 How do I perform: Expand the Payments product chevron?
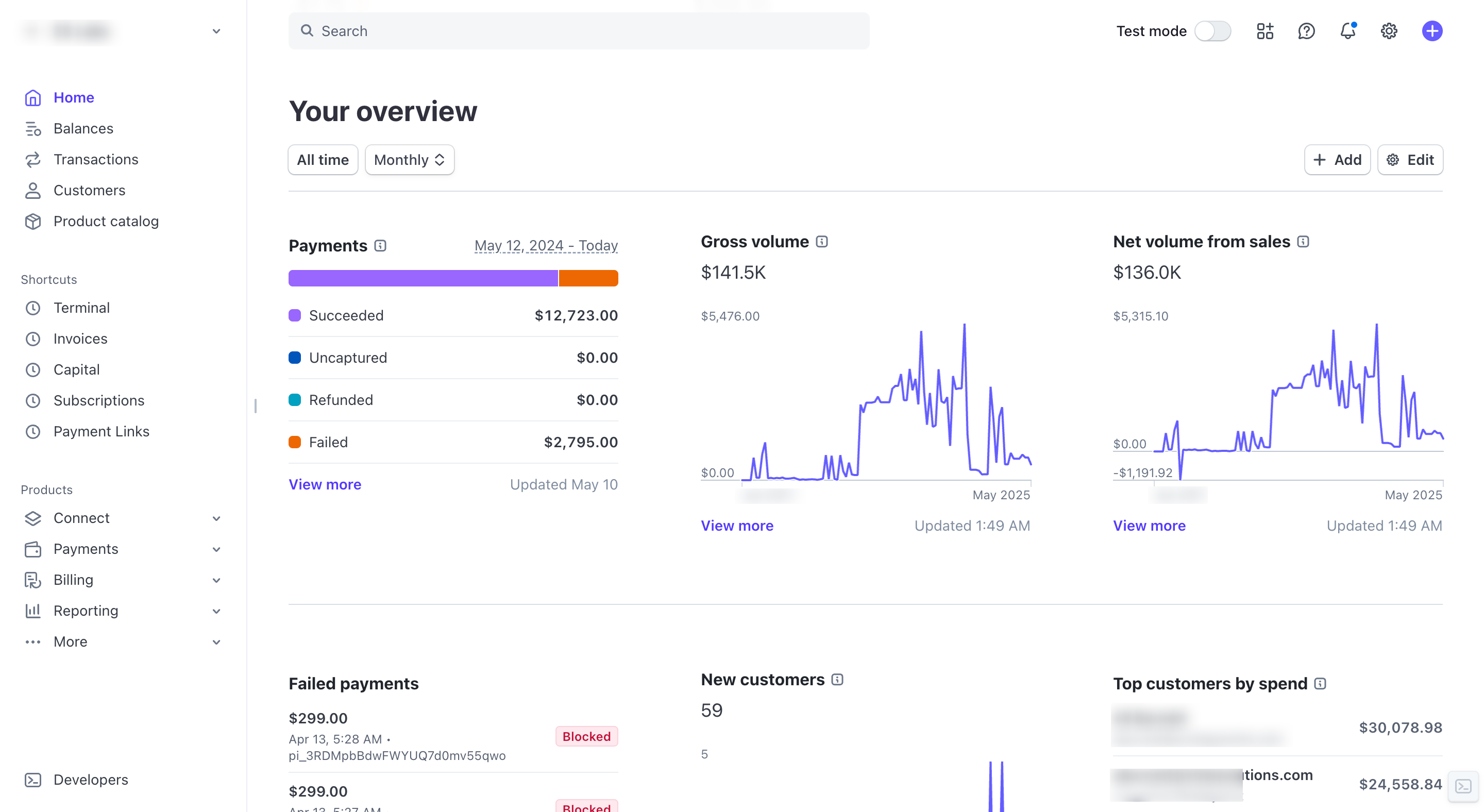click(x=216, y=549)
